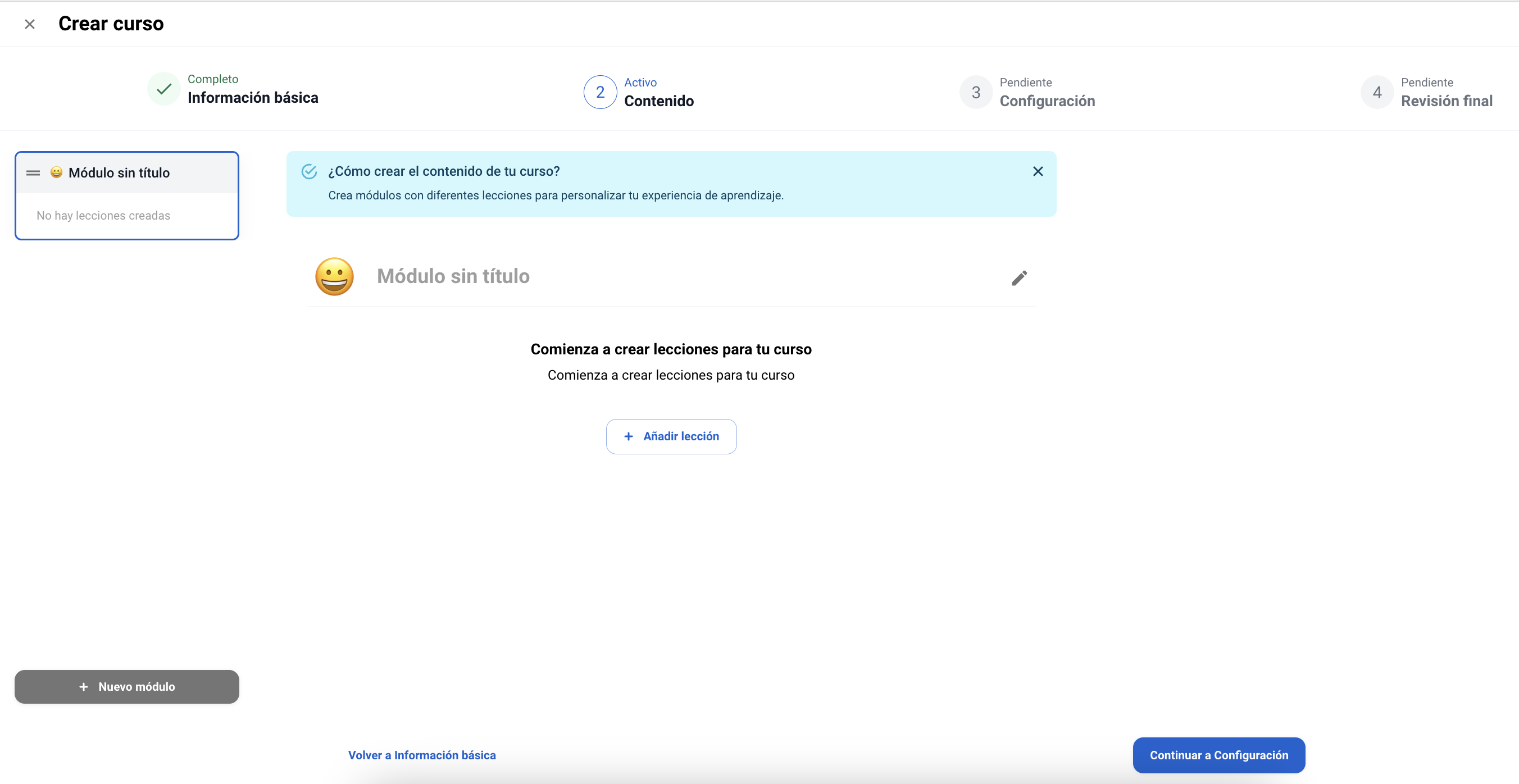Screen dimensions: 1519x784
Task: Click the 'Pendiente' label above Configuración
Action: (1025, 83)
